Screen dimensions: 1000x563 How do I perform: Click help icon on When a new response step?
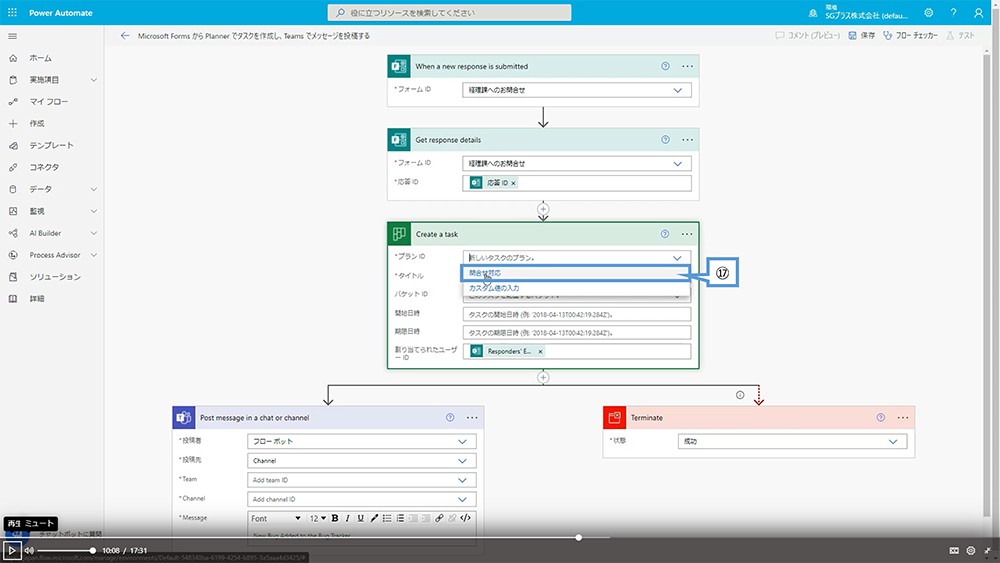pyautogui.click(x=665, y=66)
